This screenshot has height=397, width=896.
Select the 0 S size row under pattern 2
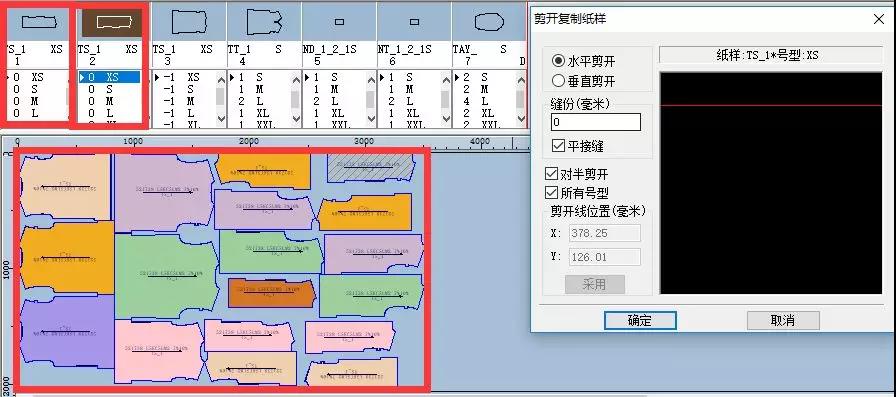(109, 89)
